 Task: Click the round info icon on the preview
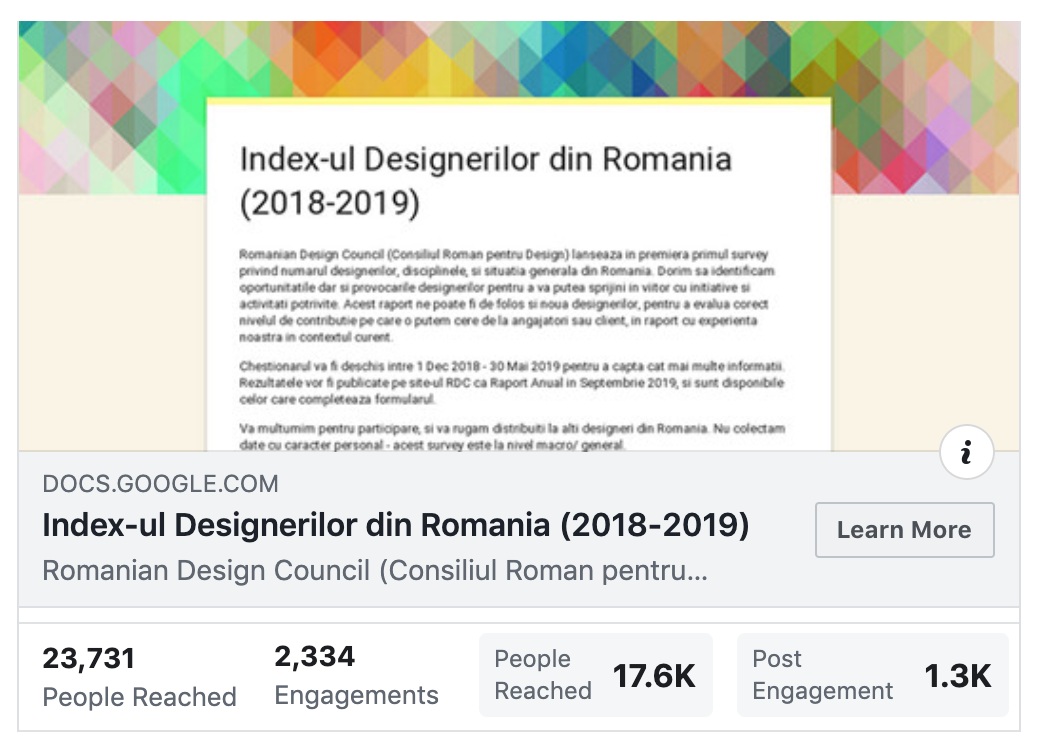click(967, 453)
